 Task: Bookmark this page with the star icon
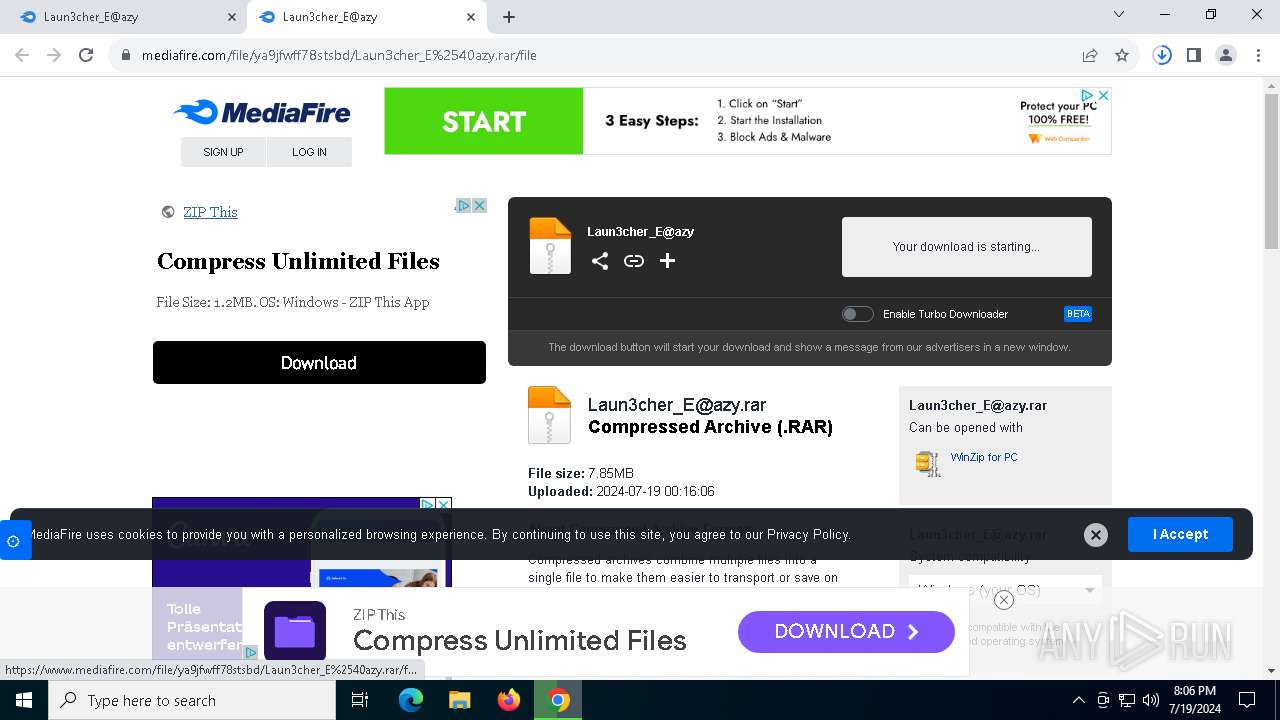[1122, 55]
